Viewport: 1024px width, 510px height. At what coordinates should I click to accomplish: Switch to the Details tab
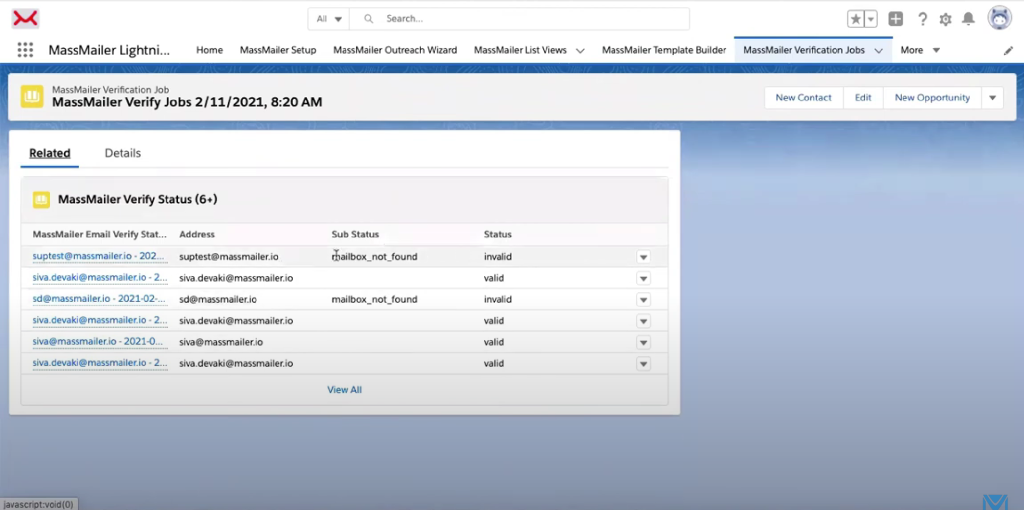123,153
